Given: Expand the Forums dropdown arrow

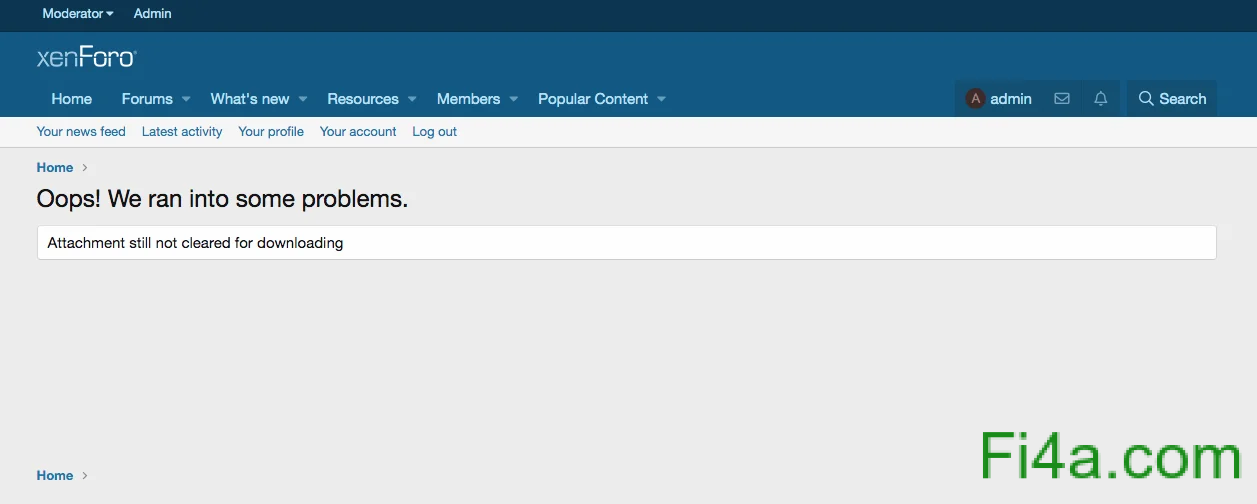Looking at the screenshot, I should click(x=186, y=99).
